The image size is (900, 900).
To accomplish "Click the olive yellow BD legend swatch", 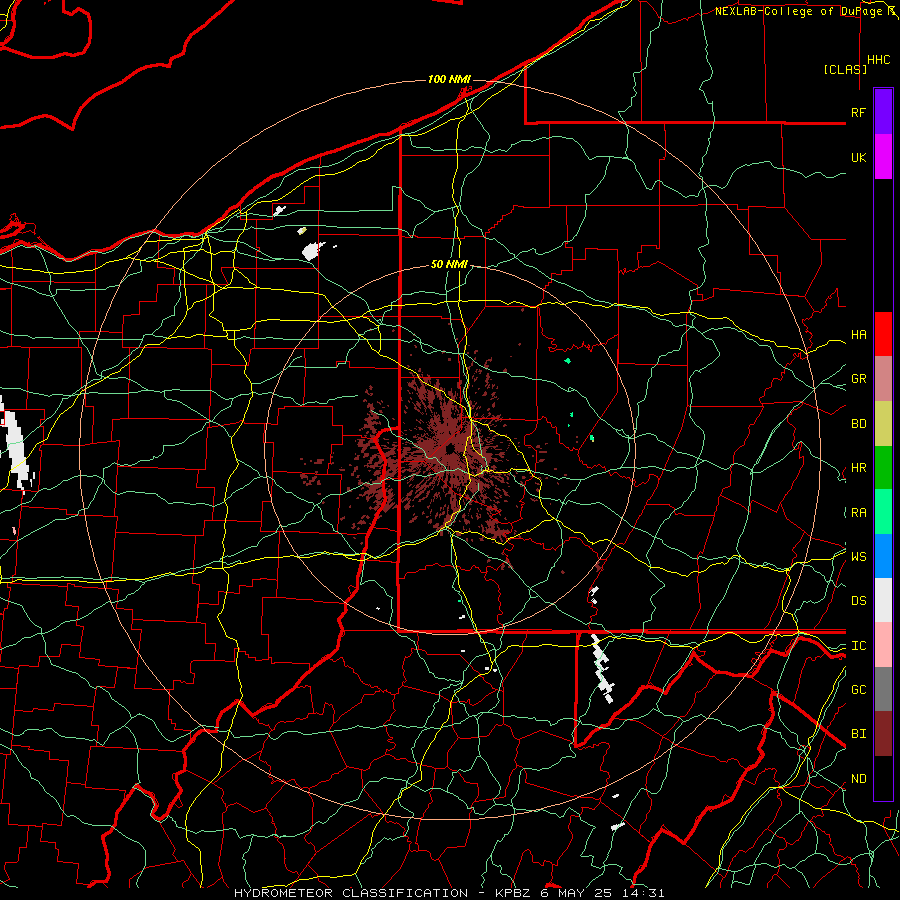I will pyautogui.click(x=883, y=424).
